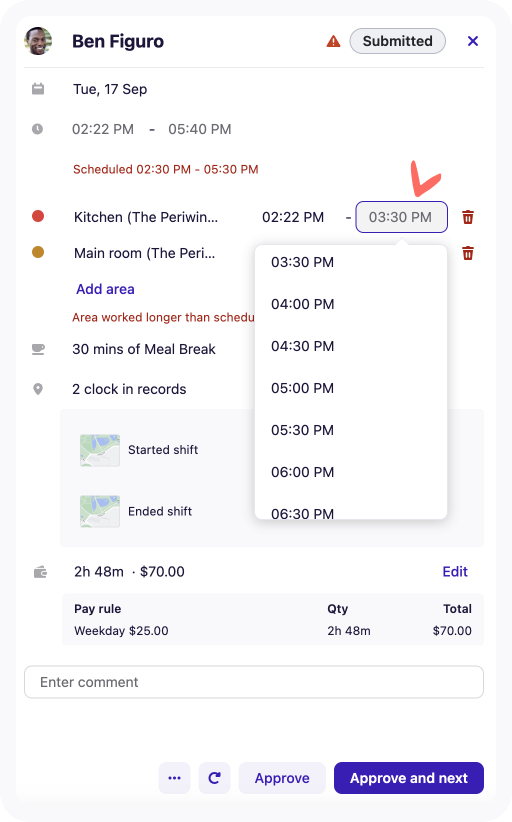Click the location pin clock-in icon
Screen dimensions: 512x822
click(38, 389)
